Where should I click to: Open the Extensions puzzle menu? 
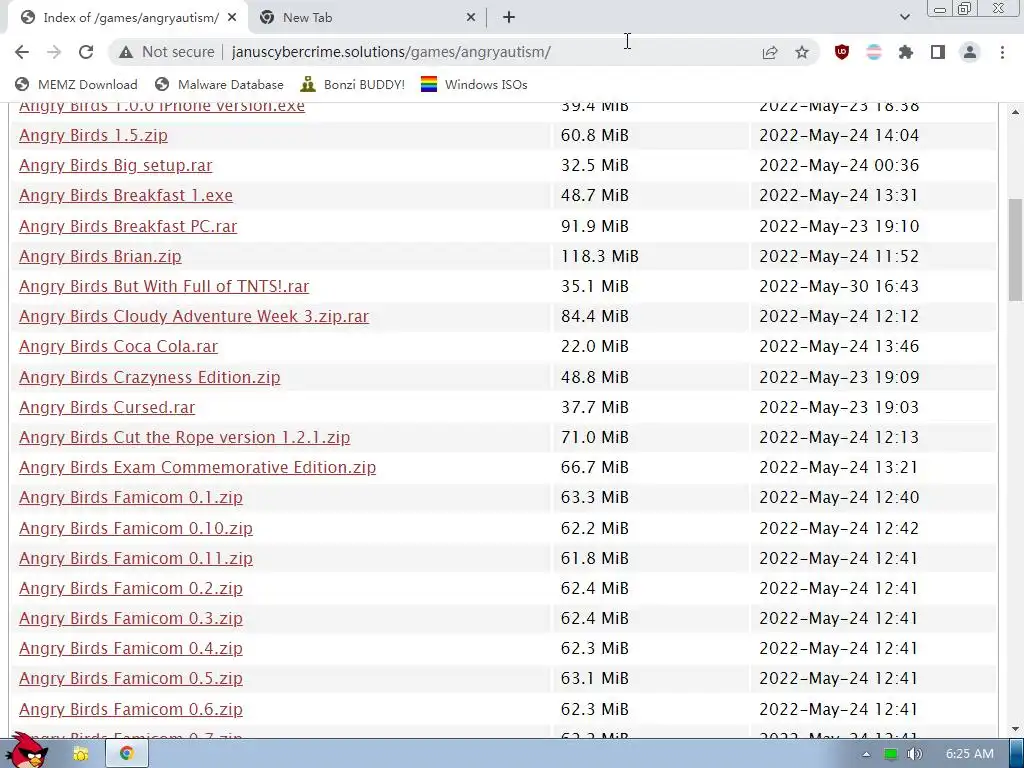[x=906, y=52]
